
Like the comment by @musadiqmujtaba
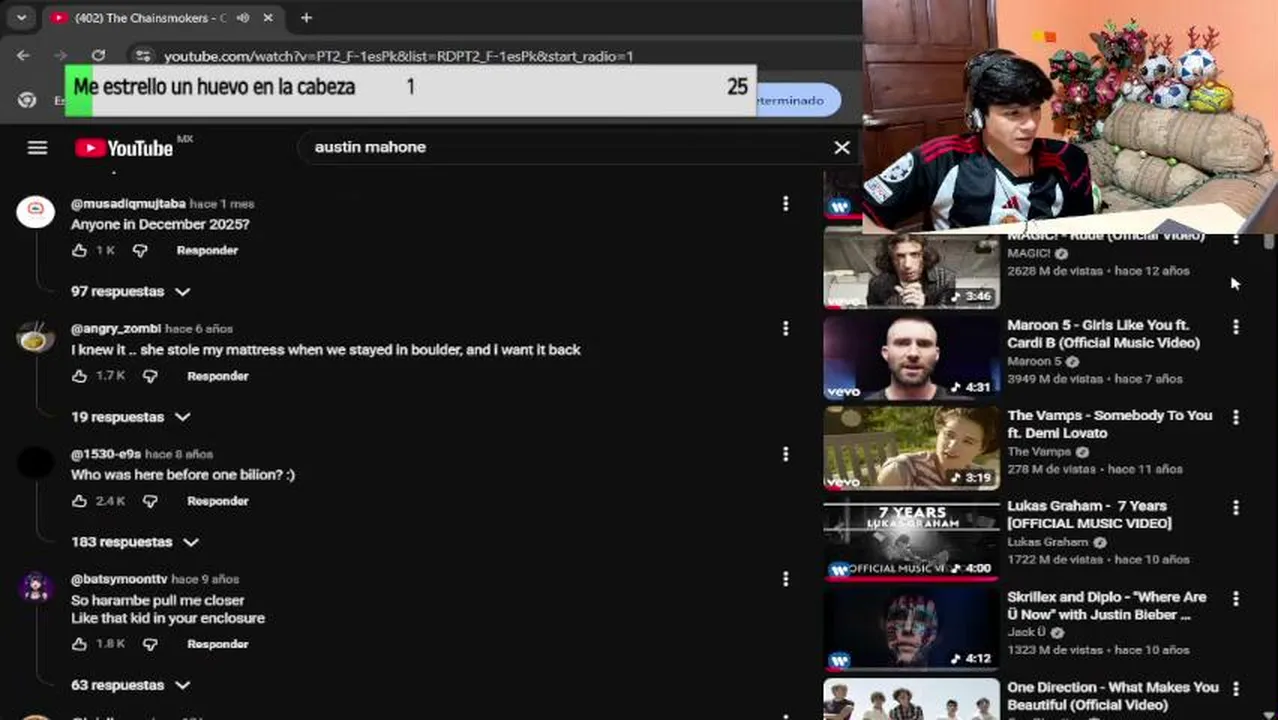pos(80,251)
